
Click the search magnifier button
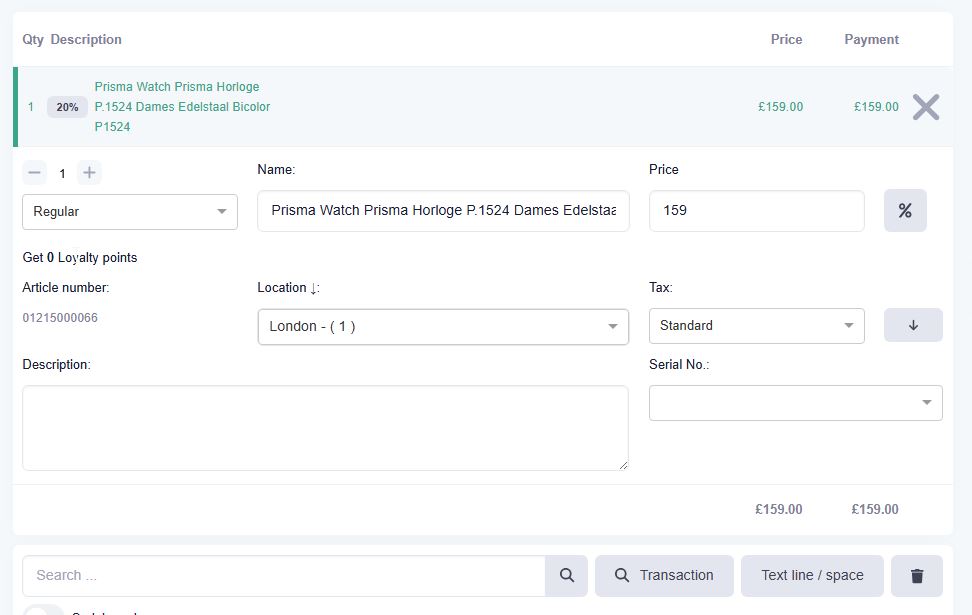(567, 575)
